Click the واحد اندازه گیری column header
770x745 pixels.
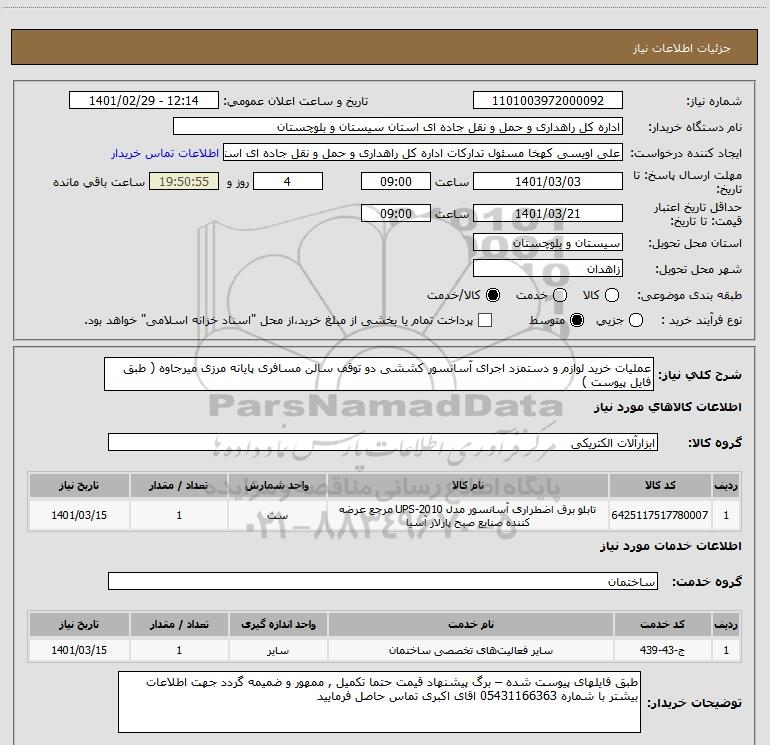click(x=278, y=624)
